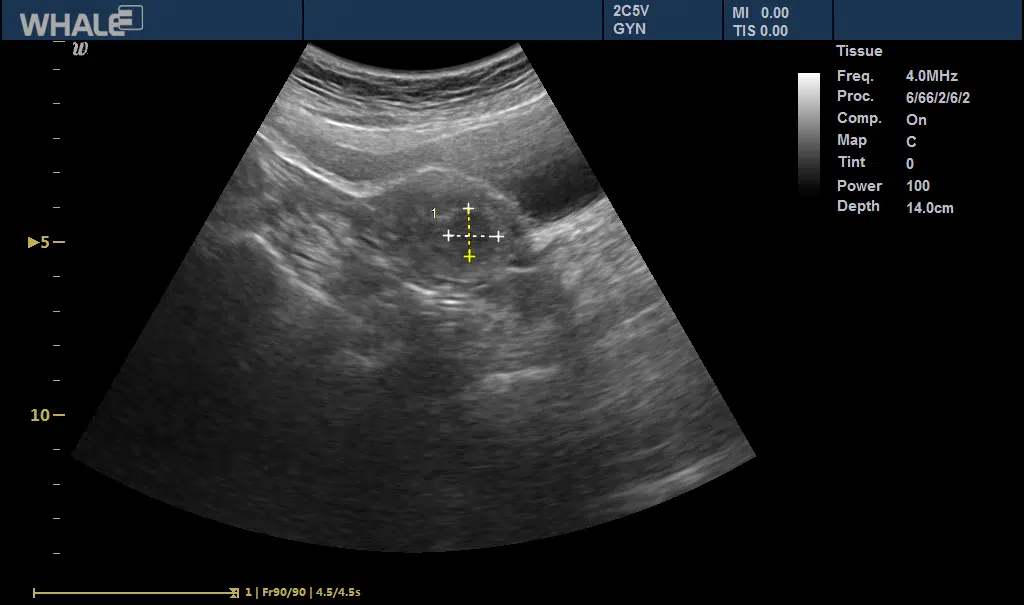
Task: Click the Tissue heading label
Action: click(x=859, y=51)
